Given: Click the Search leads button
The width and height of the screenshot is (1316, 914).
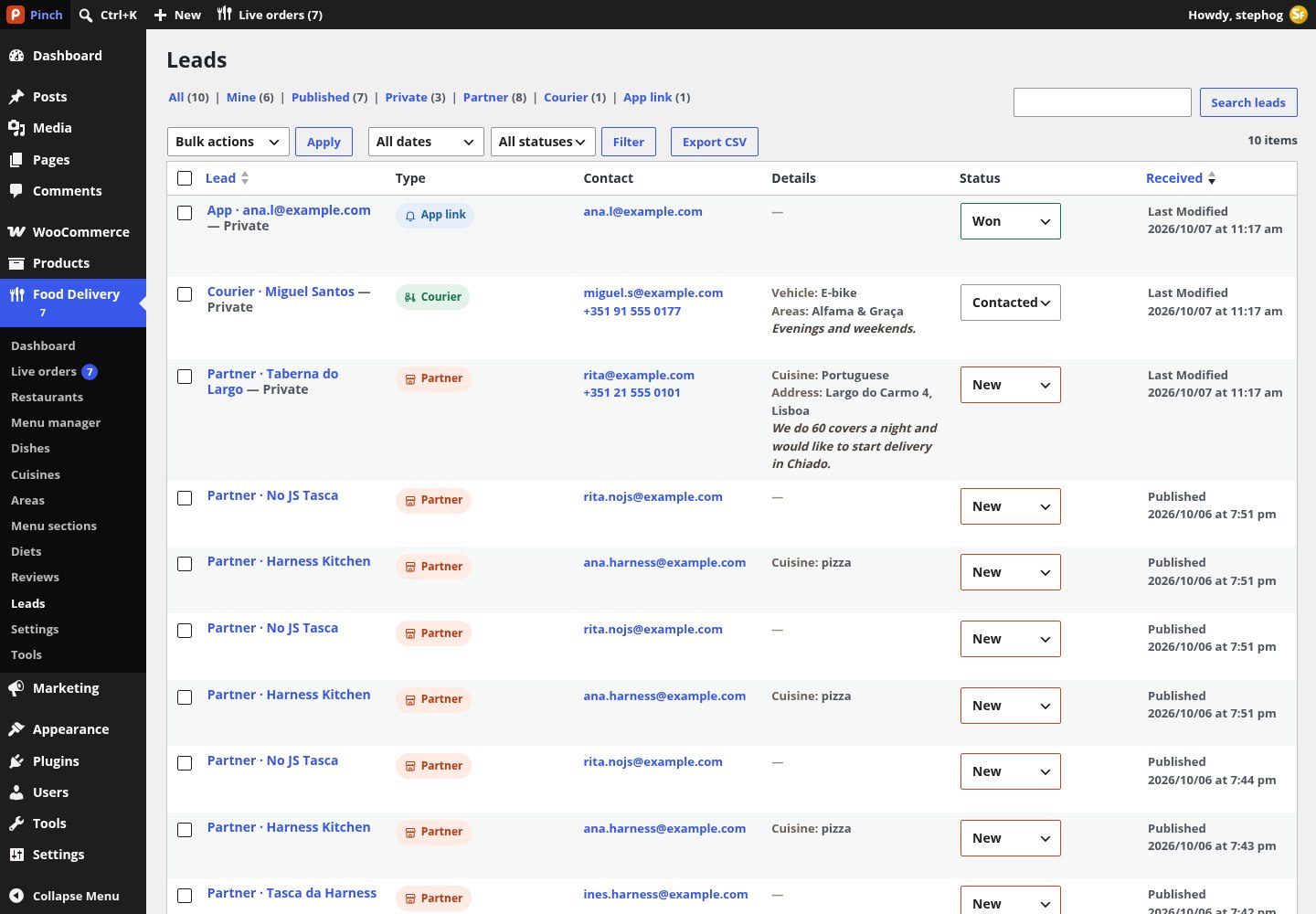Looking at the screenshot, I should [1248, 102].
